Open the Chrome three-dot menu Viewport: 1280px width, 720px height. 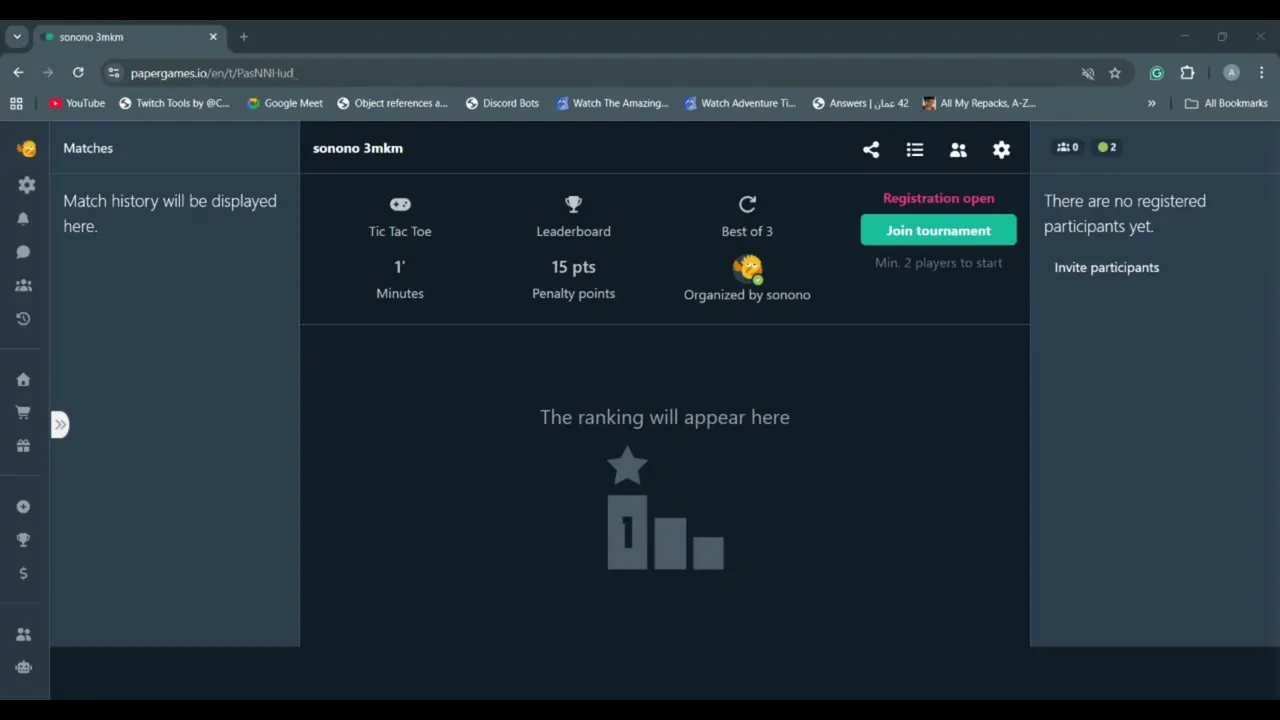(1262, 73)
